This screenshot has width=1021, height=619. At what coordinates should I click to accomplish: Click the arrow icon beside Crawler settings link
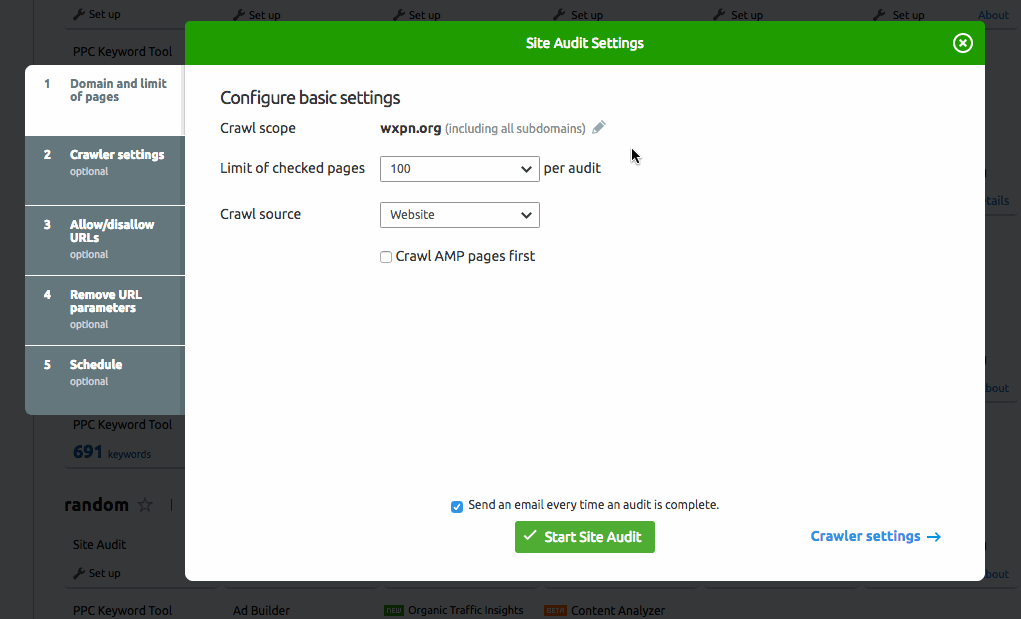tap(933, 537)
